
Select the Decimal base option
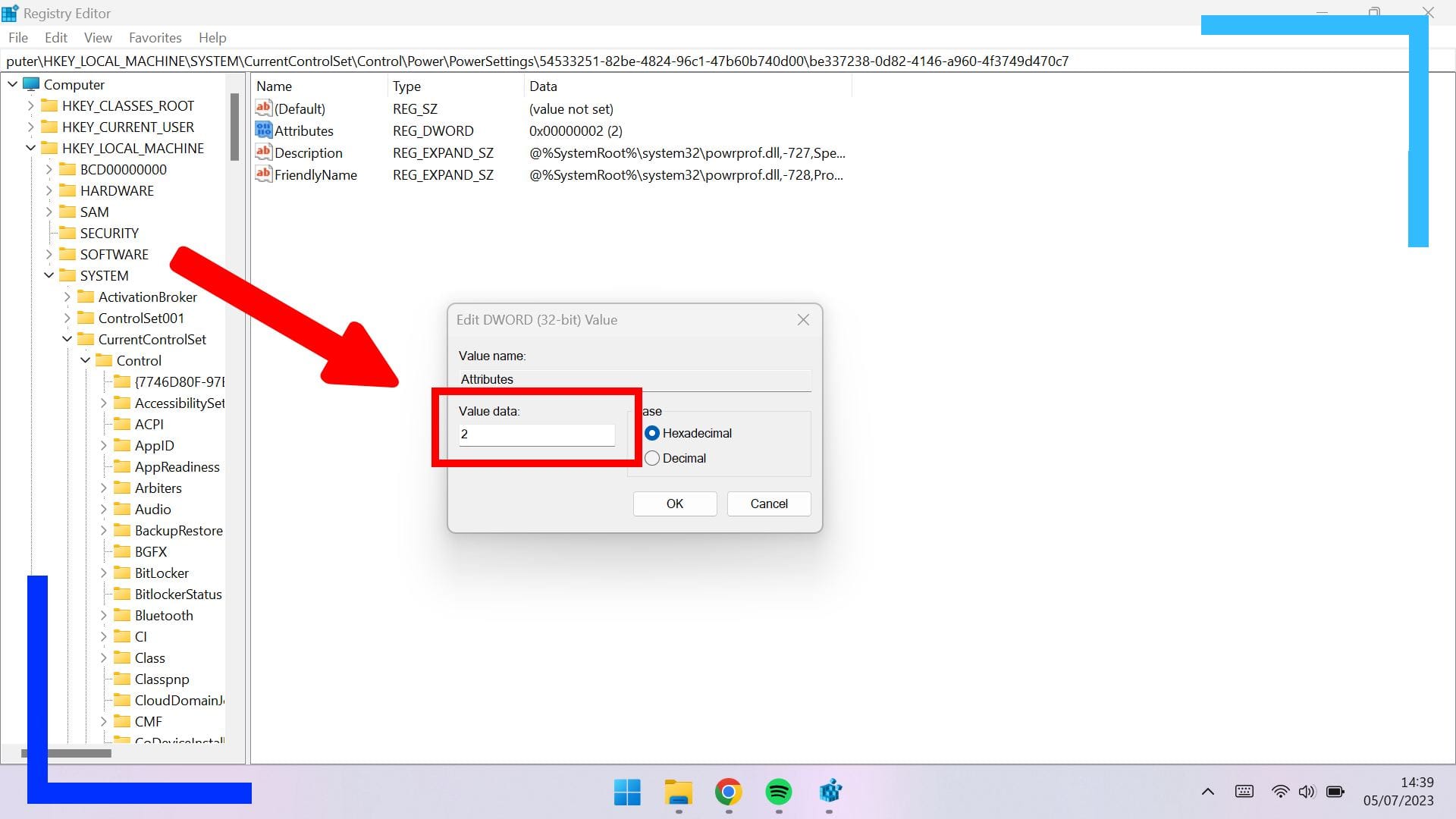coord(652,458)
